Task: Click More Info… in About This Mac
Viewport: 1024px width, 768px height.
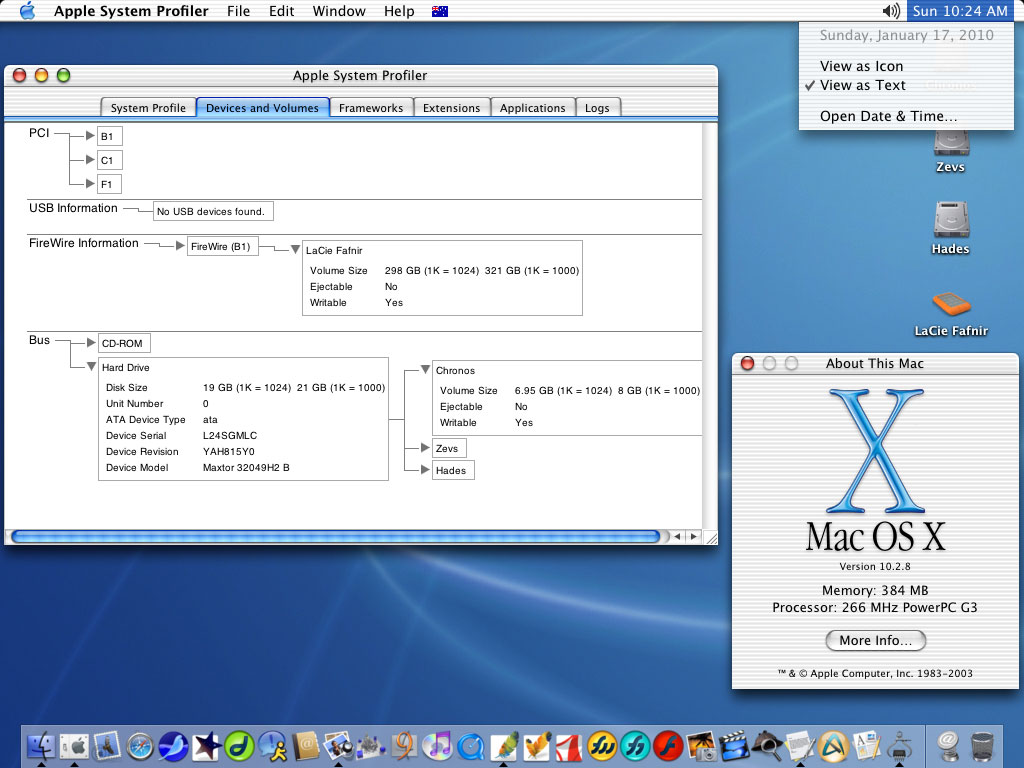Action: pos(875,640)
